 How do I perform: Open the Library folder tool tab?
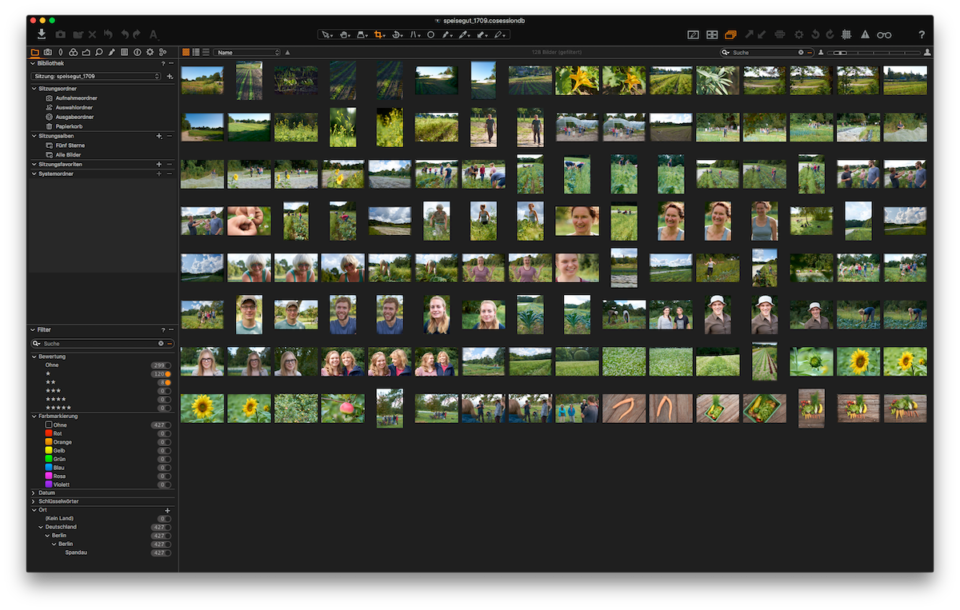(35, 53)
